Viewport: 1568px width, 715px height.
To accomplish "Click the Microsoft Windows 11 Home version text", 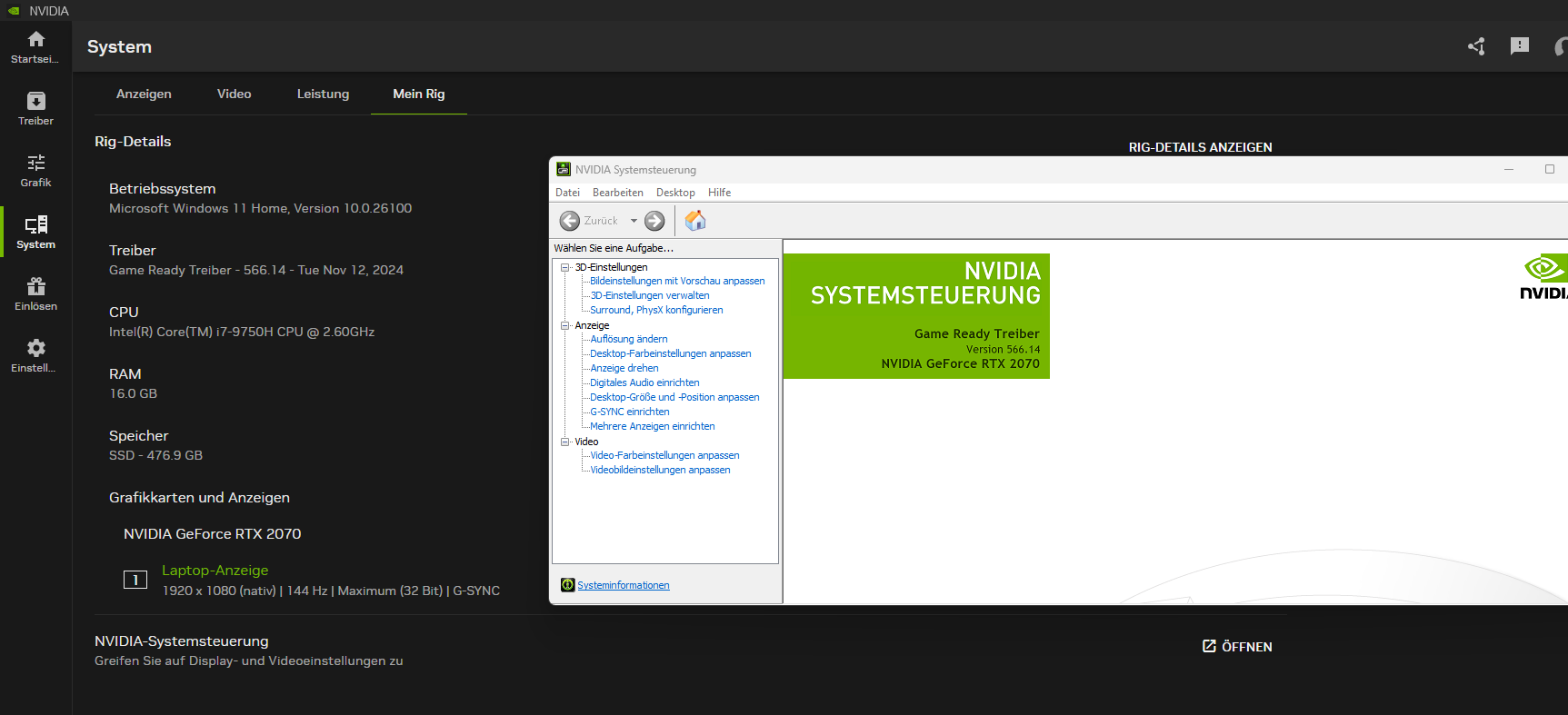I will click(261, 208).
